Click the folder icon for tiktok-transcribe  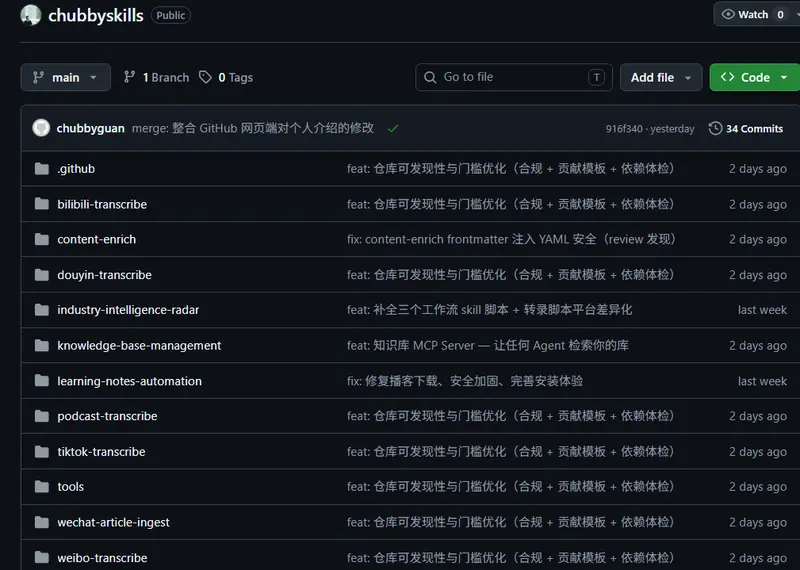pyautogui.click(x=42, y=452)
